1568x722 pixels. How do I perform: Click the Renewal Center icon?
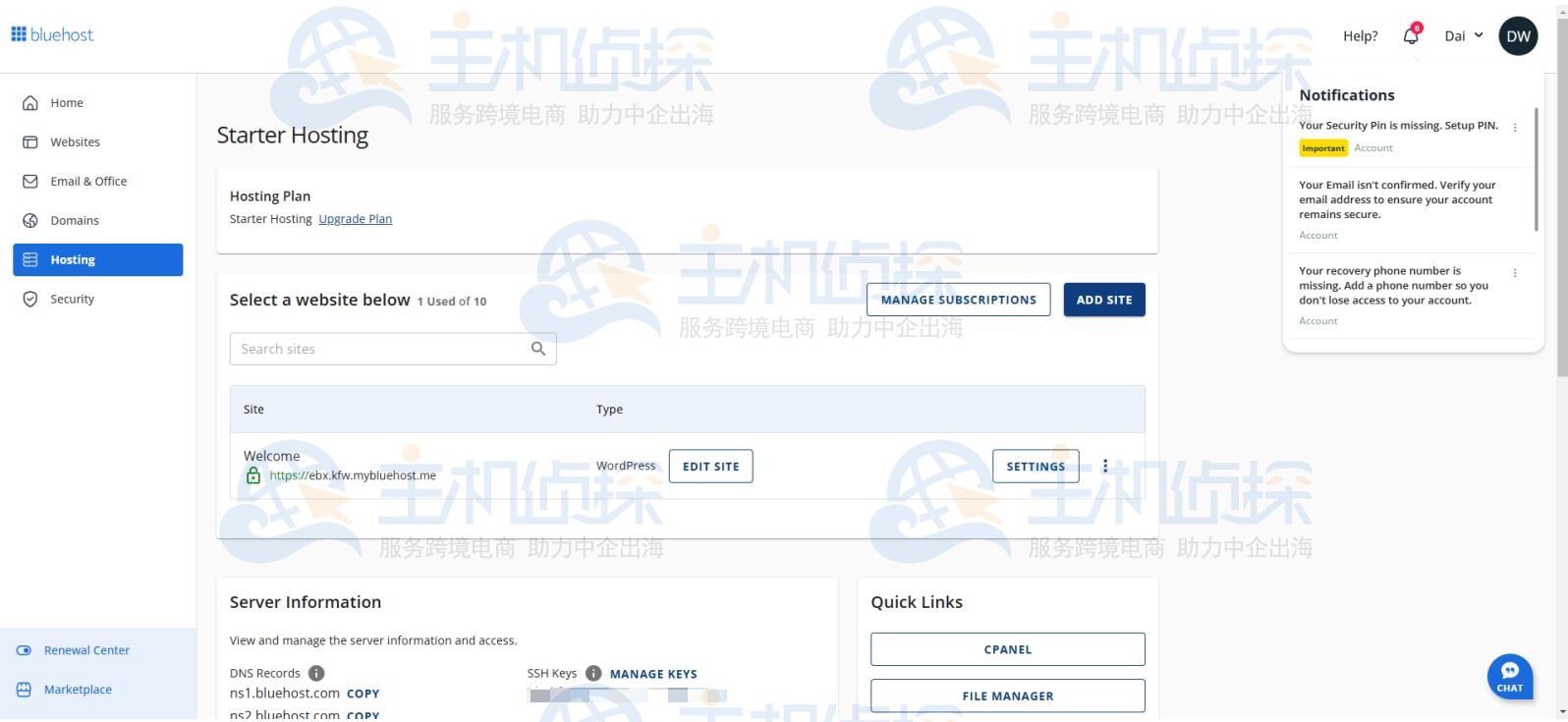[25, 650]
